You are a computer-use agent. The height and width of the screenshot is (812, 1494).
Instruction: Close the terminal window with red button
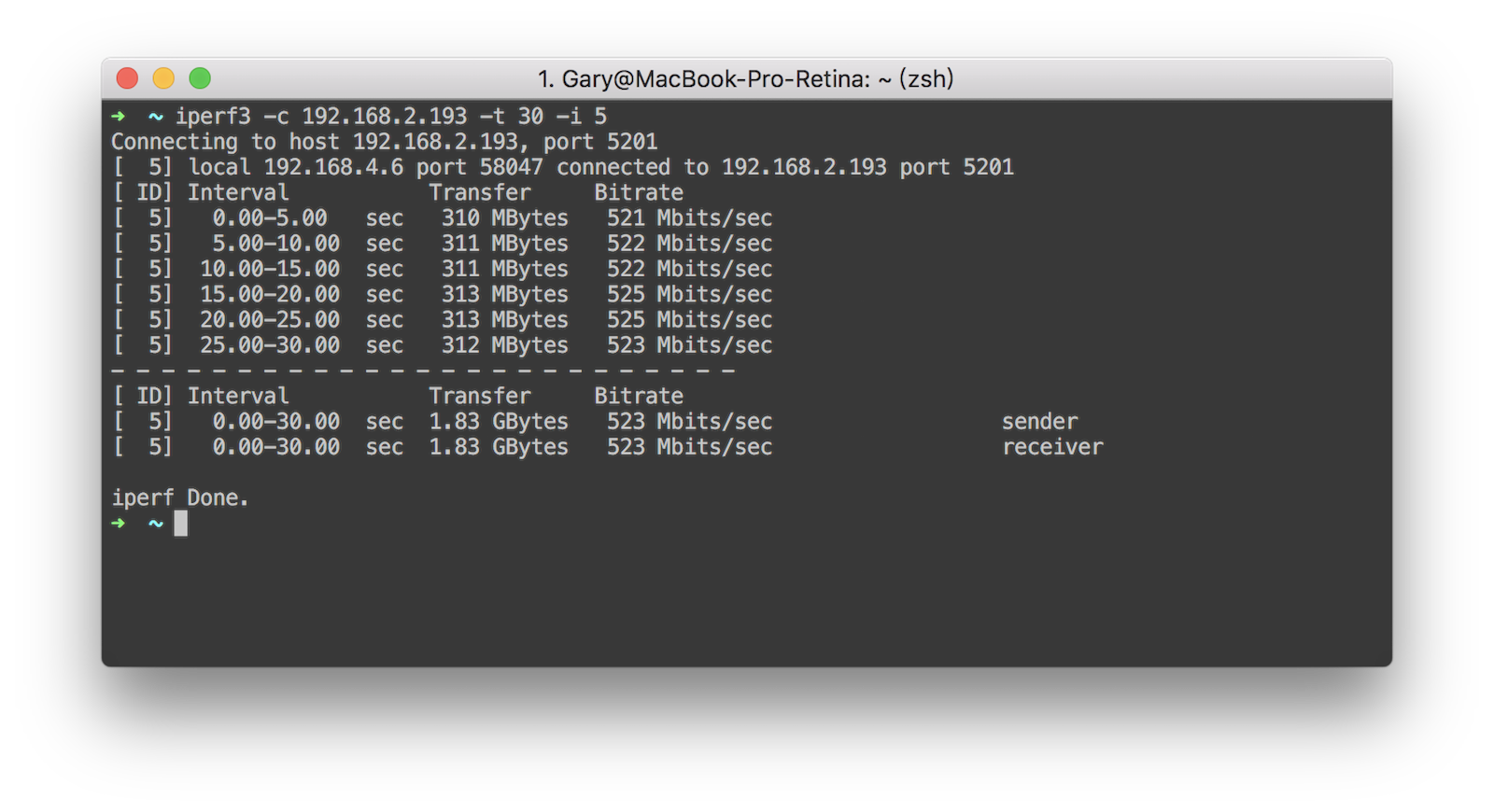127,78
